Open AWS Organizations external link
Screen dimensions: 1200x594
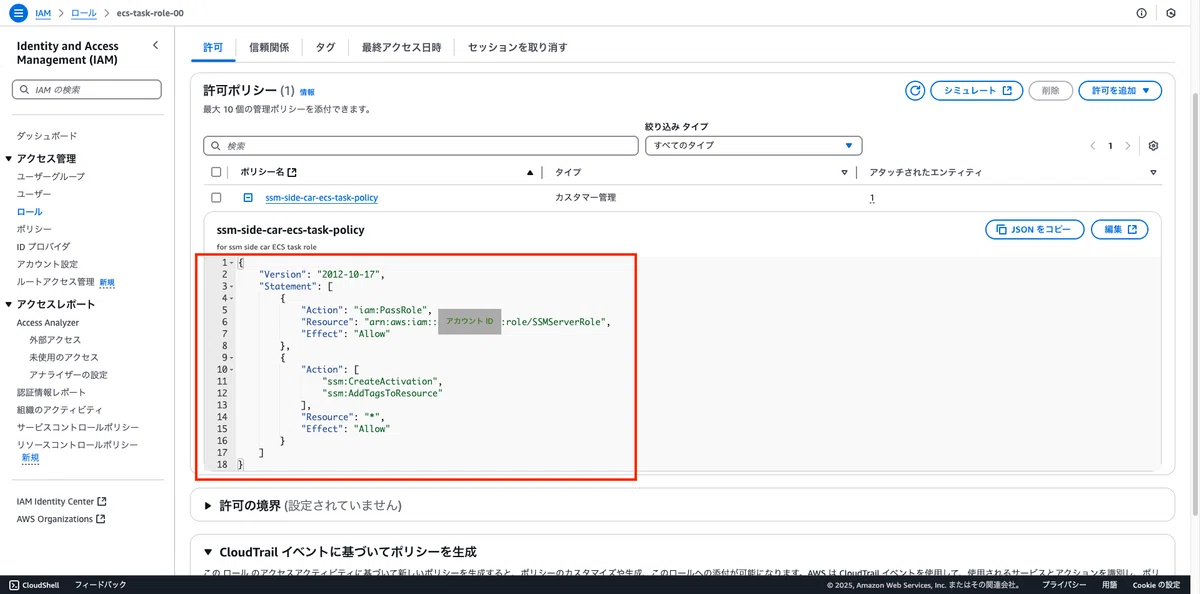coord(62,519)
